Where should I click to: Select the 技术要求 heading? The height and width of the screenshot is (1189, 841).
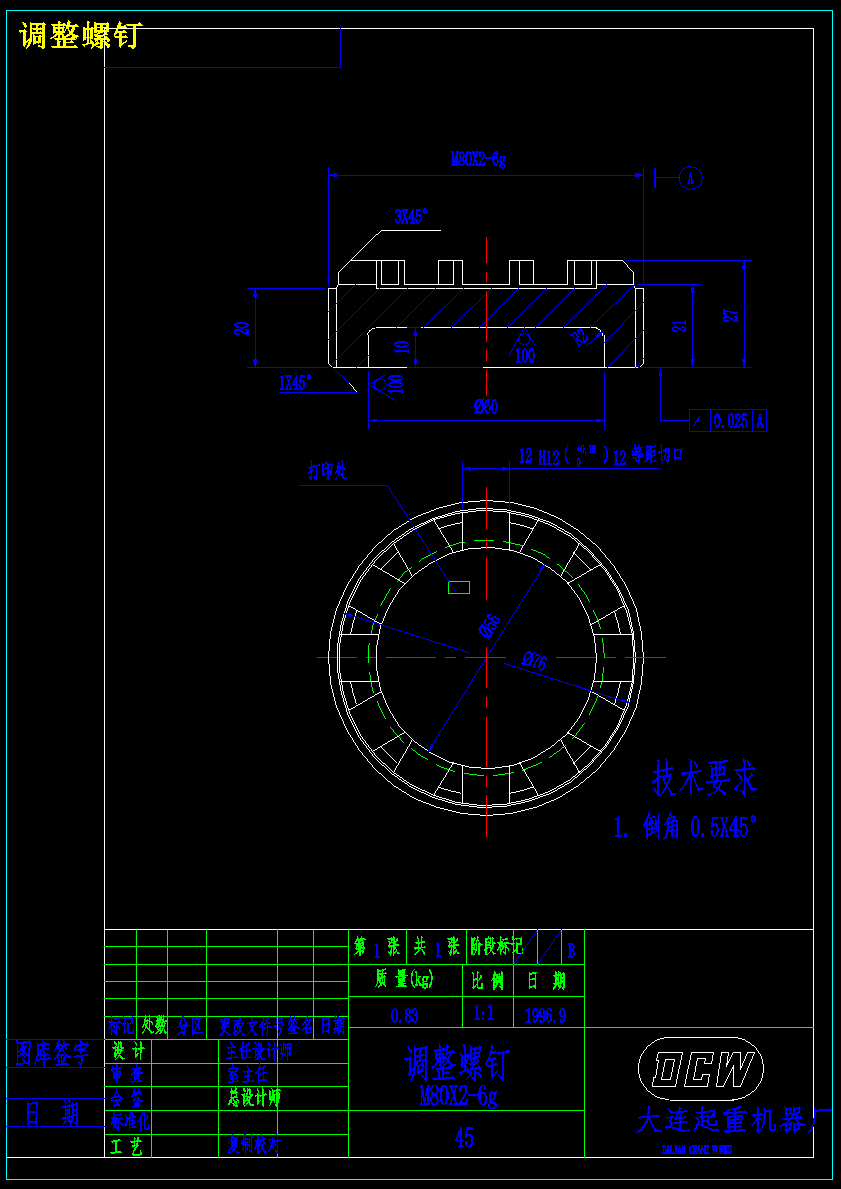[x=705, y=780]
